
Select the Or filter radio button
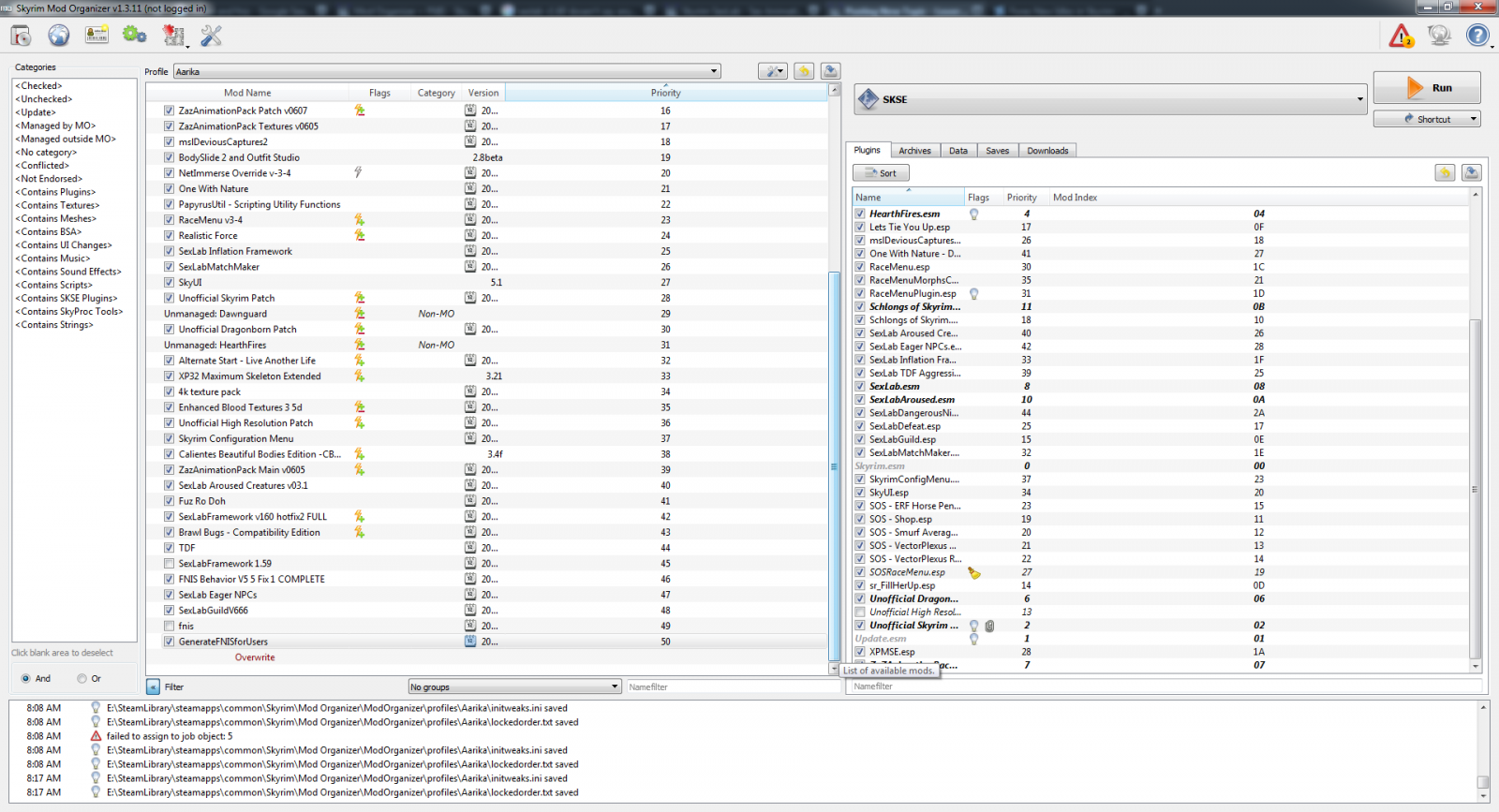82,679
